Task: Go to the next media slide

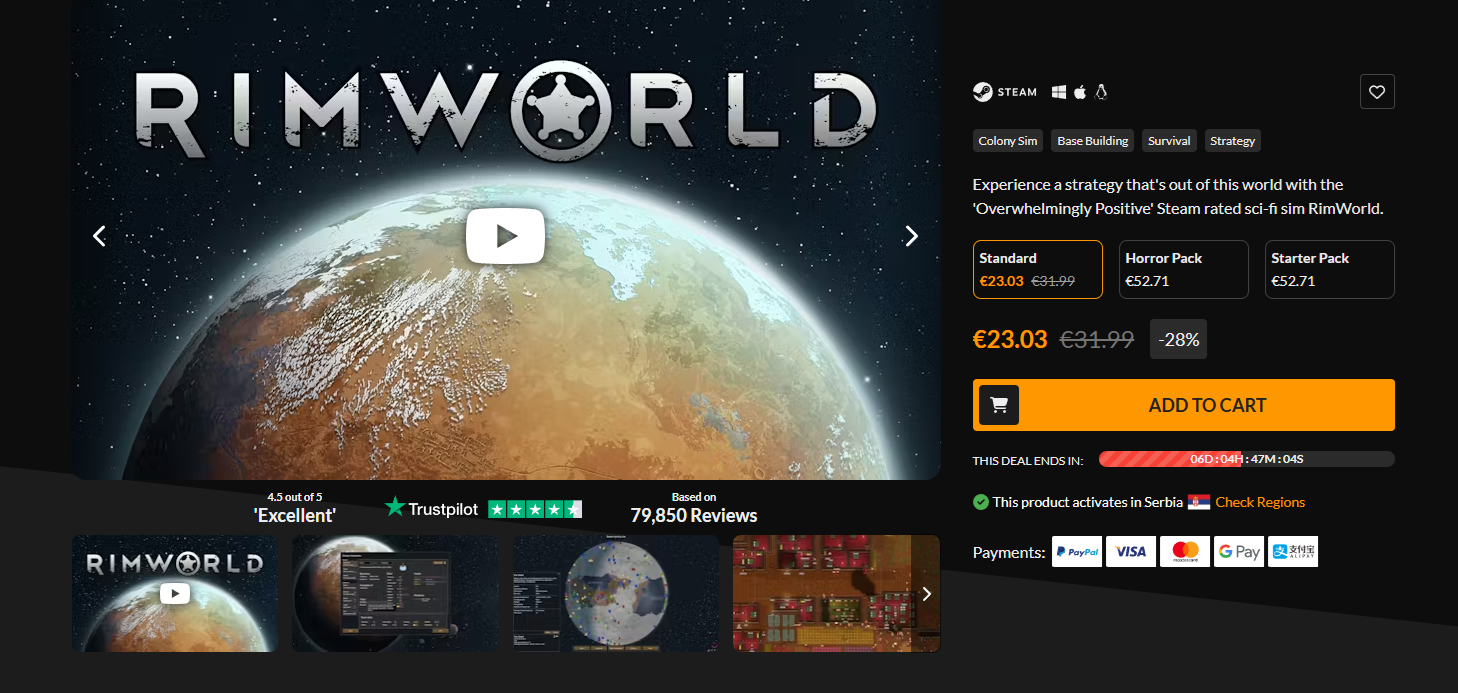Action: pyautogui.click(x=911, y=236)
